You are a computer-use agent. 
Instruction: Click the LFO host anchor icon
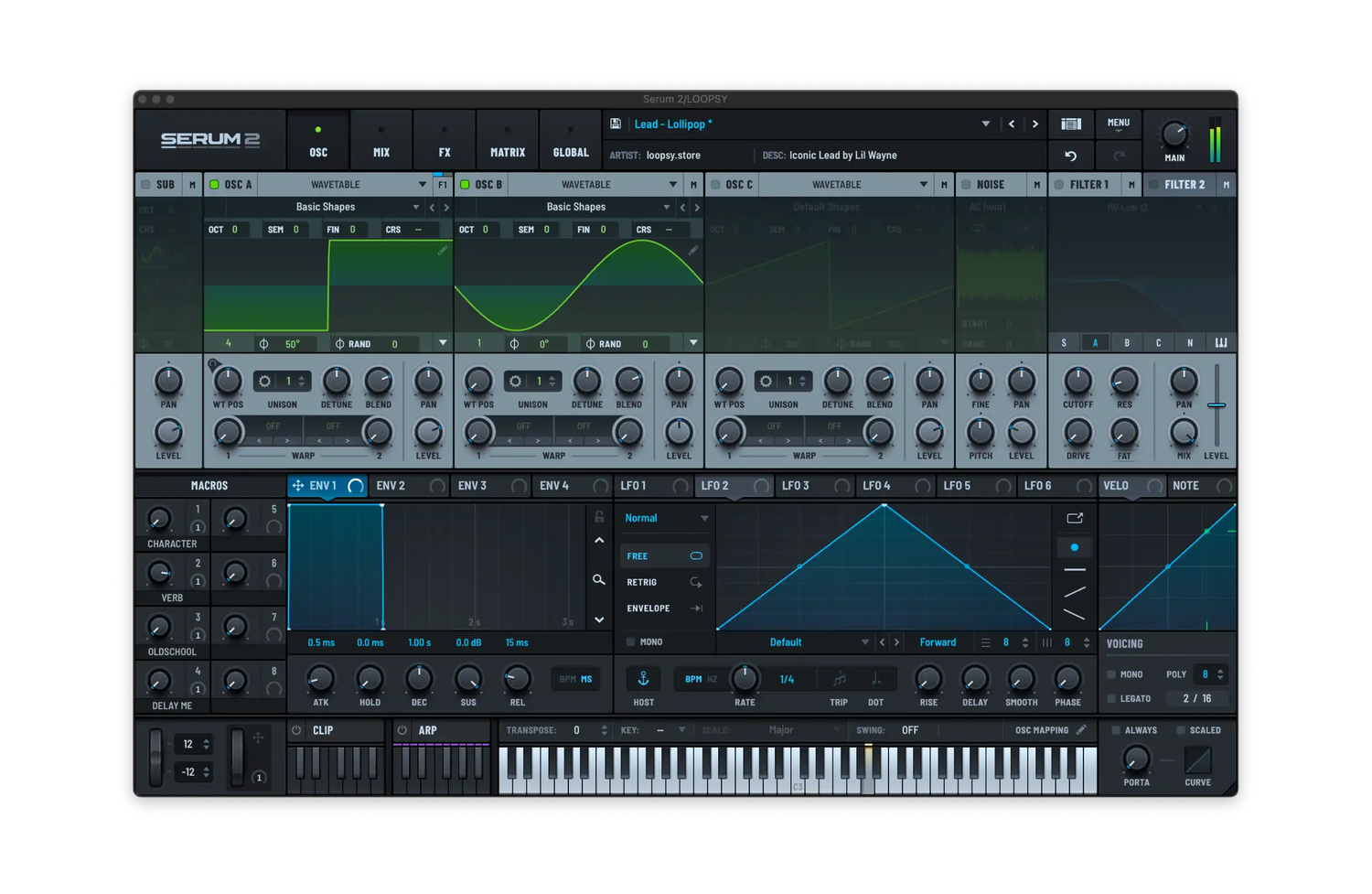pyautogui.click(x=643, y=679)
